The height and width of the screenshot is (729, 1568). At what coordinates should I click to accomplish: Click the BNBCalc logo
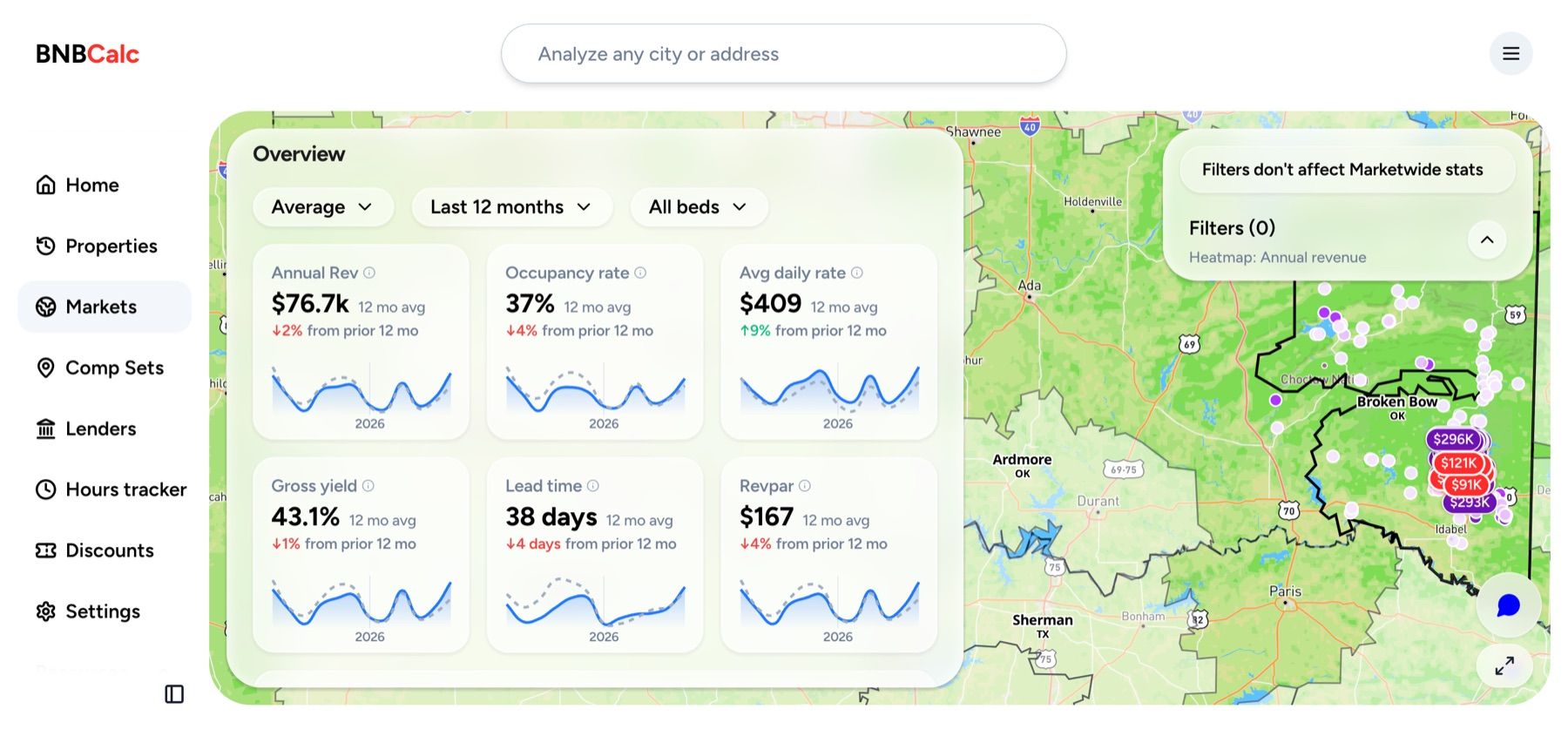[x=87, y=54]
